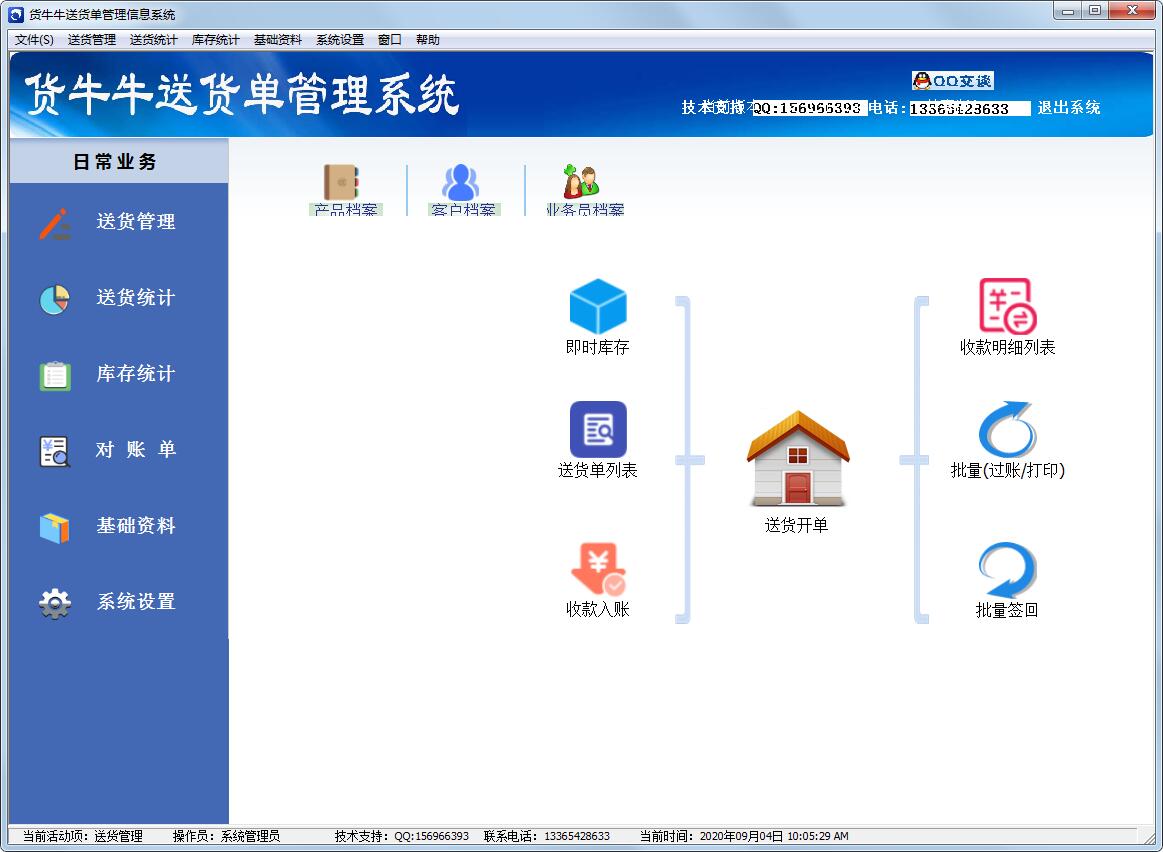Open the 帮助 help menu
This screenshot has height=852, width=1163.
427,40
